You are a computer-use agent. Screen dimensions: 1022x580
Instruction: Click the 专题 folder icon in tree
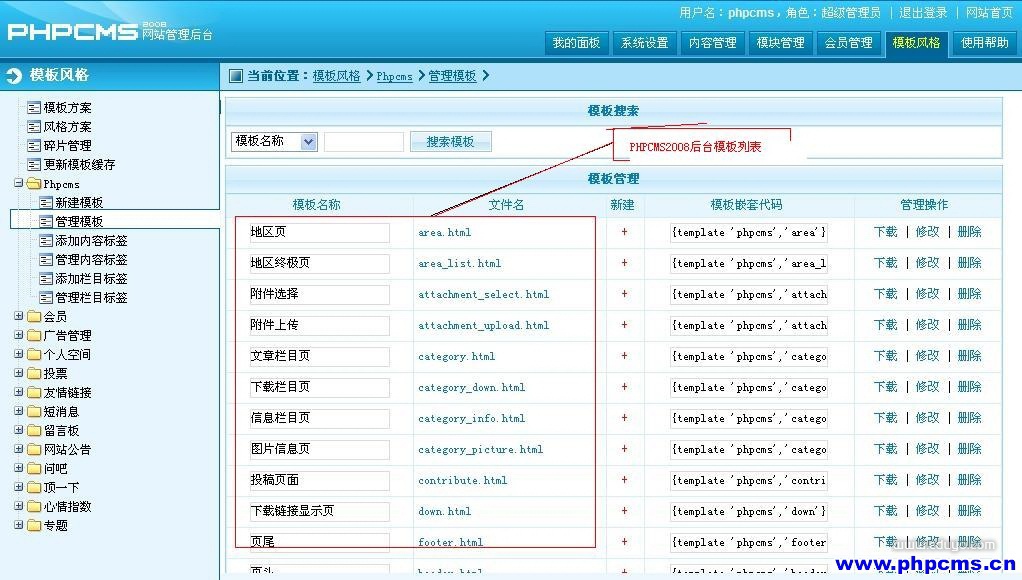[34, 525]
